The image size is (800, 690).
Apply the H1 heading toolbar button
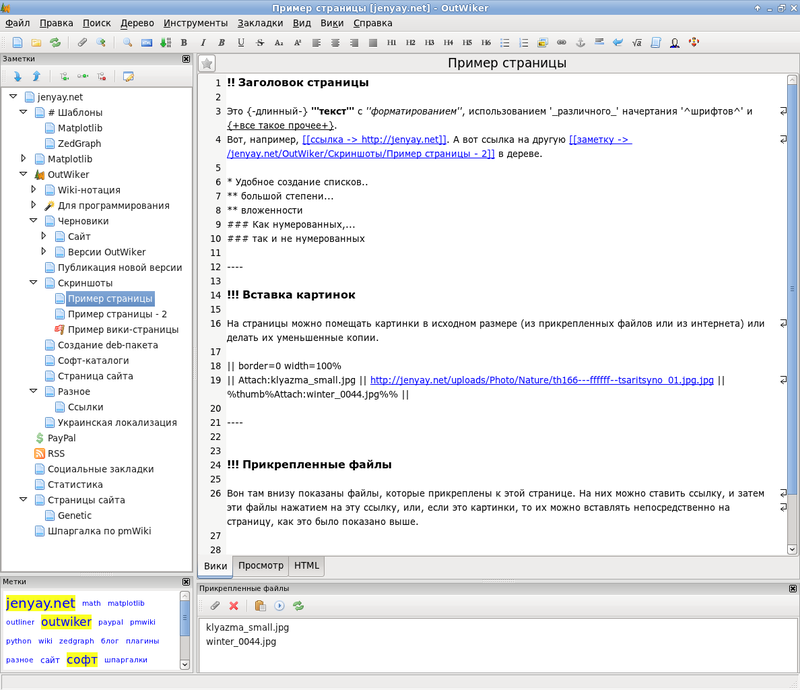(391, 43)
